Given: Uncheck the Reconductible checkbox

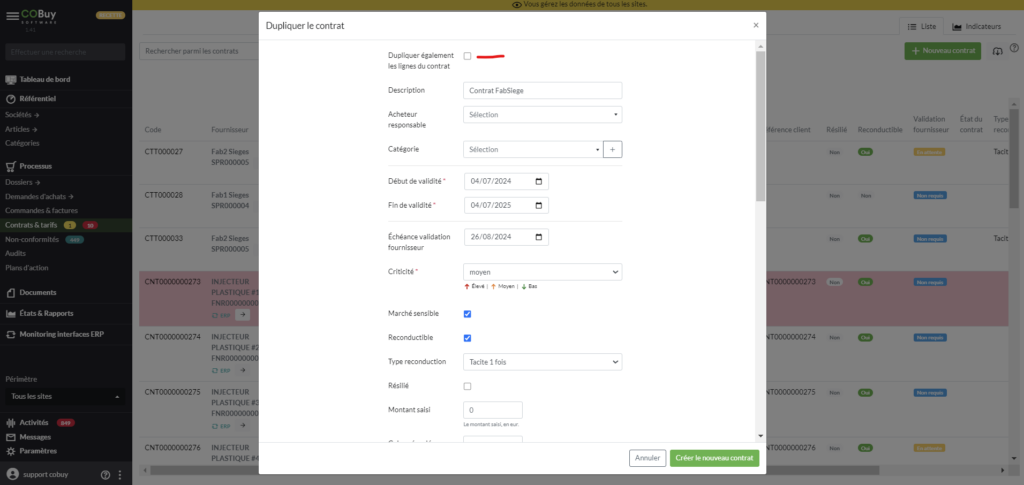Looking at the screenshot, I should [x=467, y=338].
